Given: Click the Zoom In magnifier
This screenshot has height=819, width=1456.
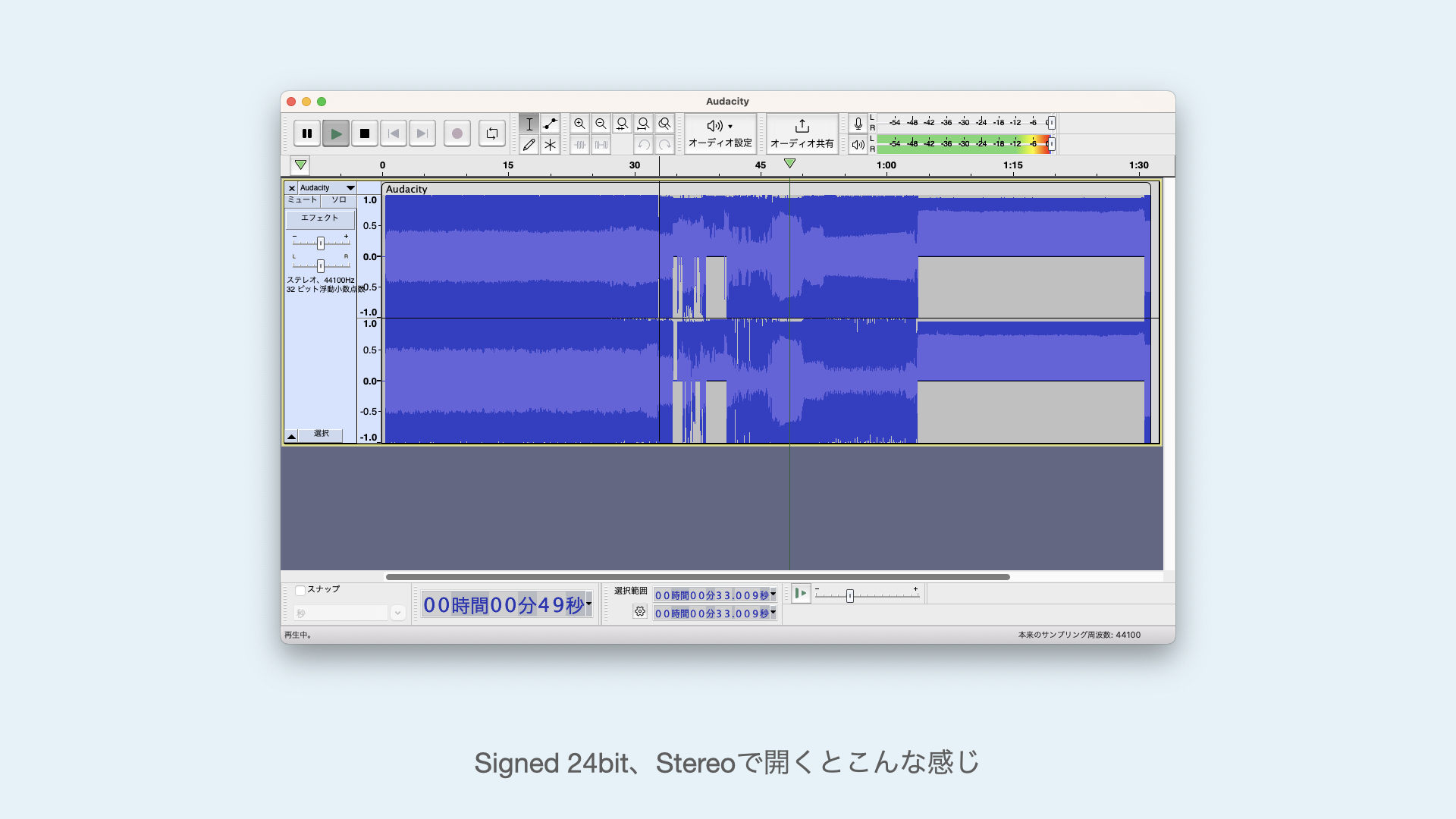Looking at the screenshot, I should 579,124.
